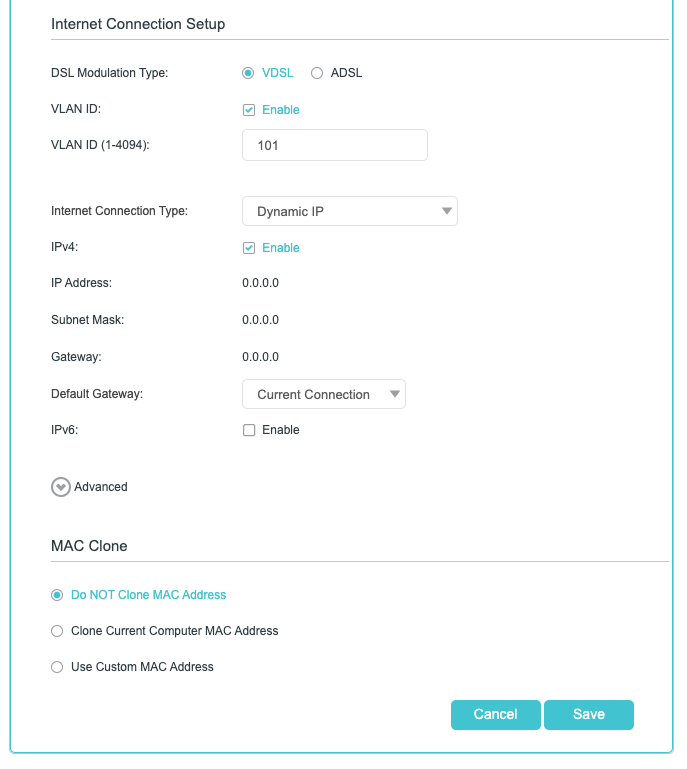The height and width of the screenshot is (769, 687).
Task: Enable the IPv6 checkbox
Action: coord(249,430)
